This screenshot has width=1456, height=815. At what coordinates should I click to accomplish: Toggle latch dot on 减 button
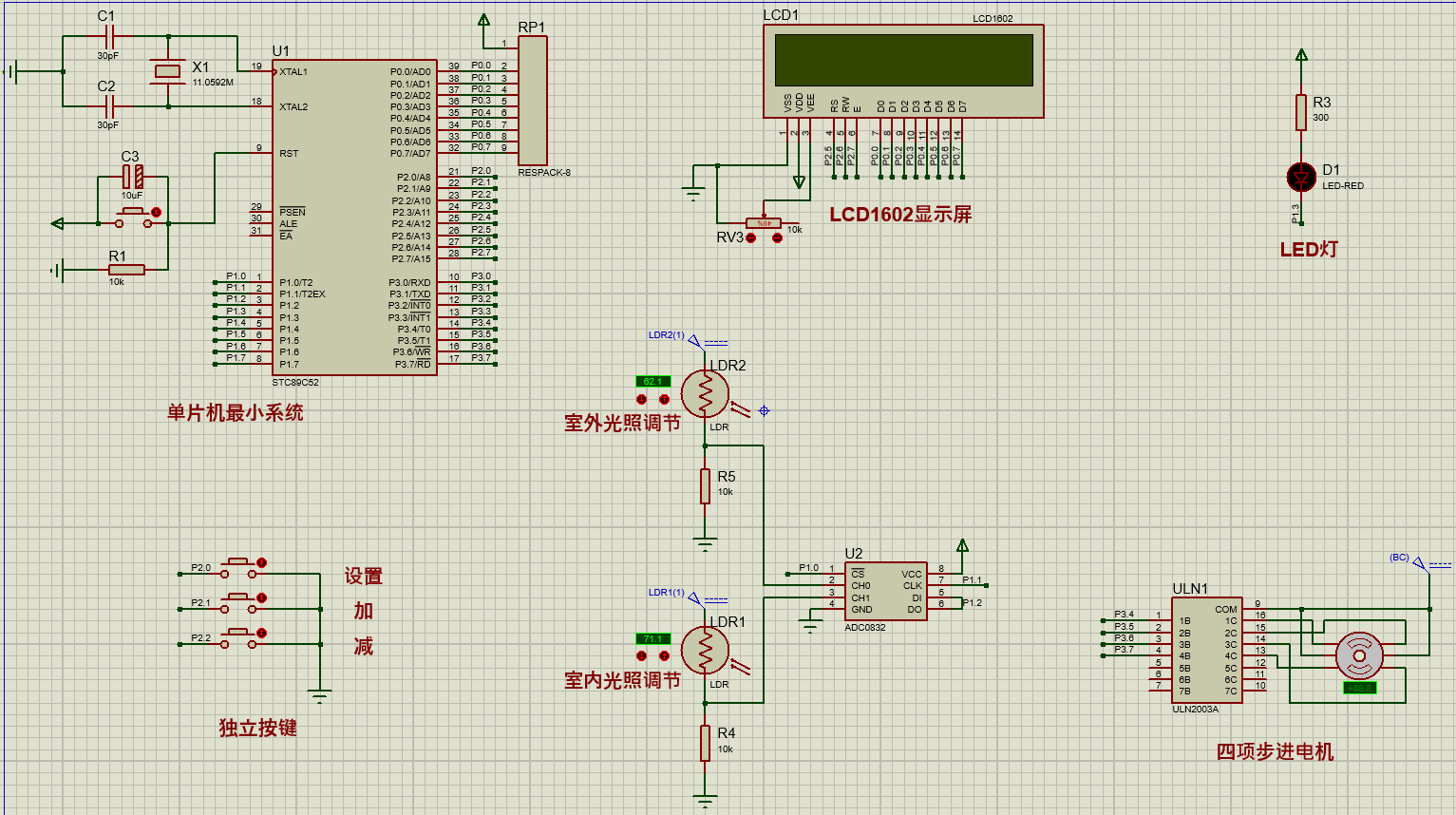point(262,634)
